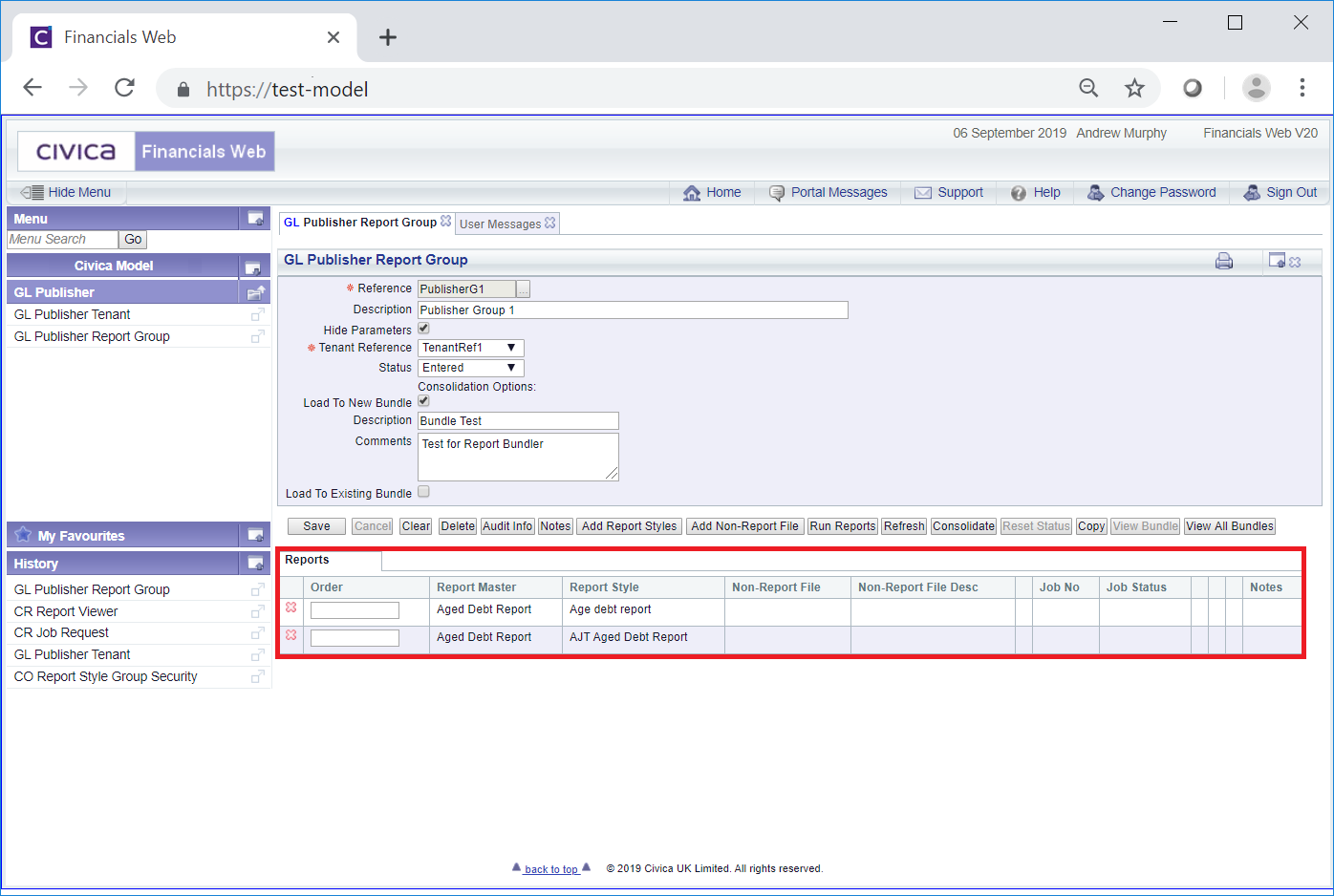Click browser zoom magnifier icon
Image resolution: width=1334 pixels, height=896 pixels.
1088,88
